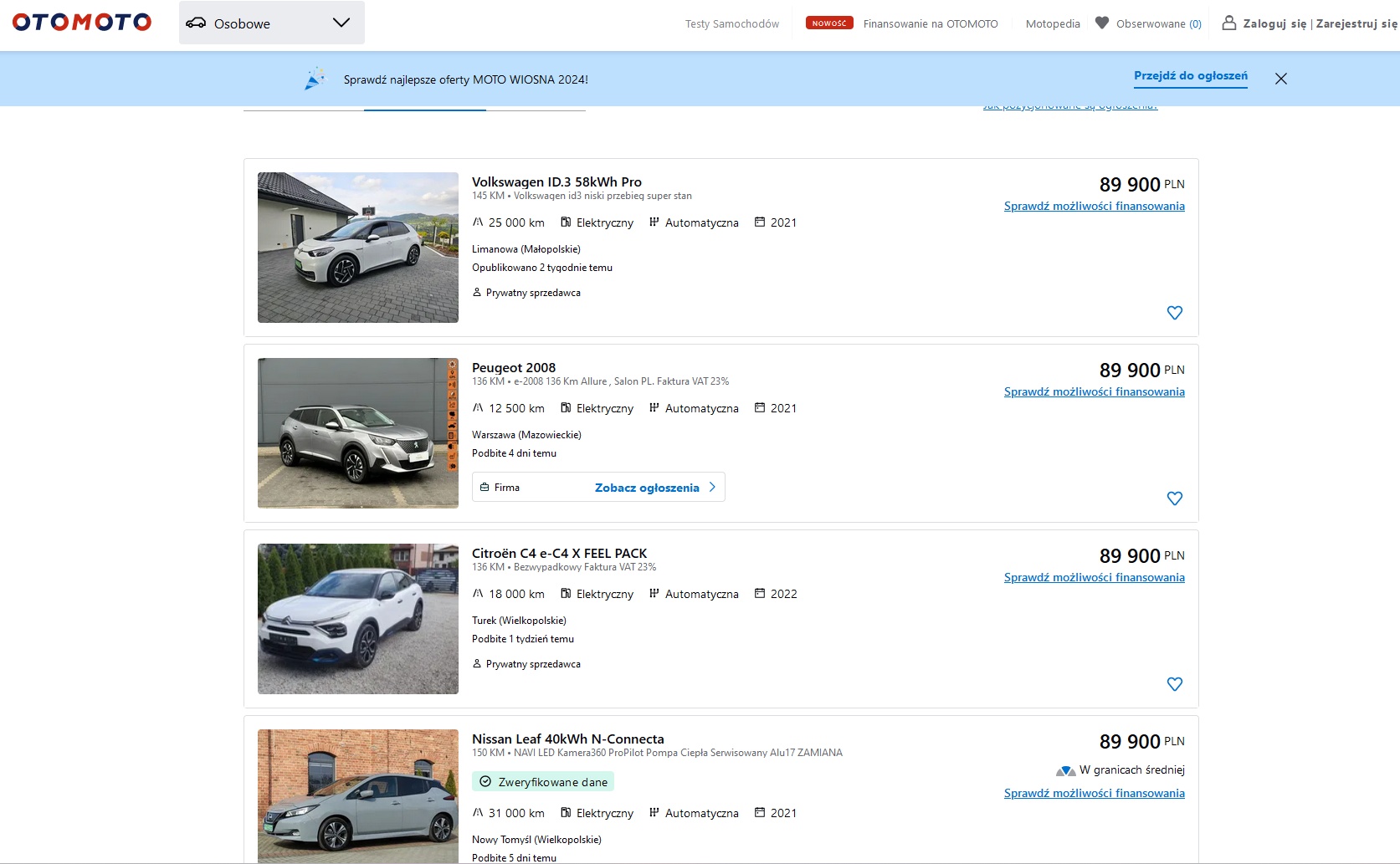This screenshot has height=864, width=1400.
Task: Add the Peugeot 2008 to favorites with the heart
Action: point(1175,498)
